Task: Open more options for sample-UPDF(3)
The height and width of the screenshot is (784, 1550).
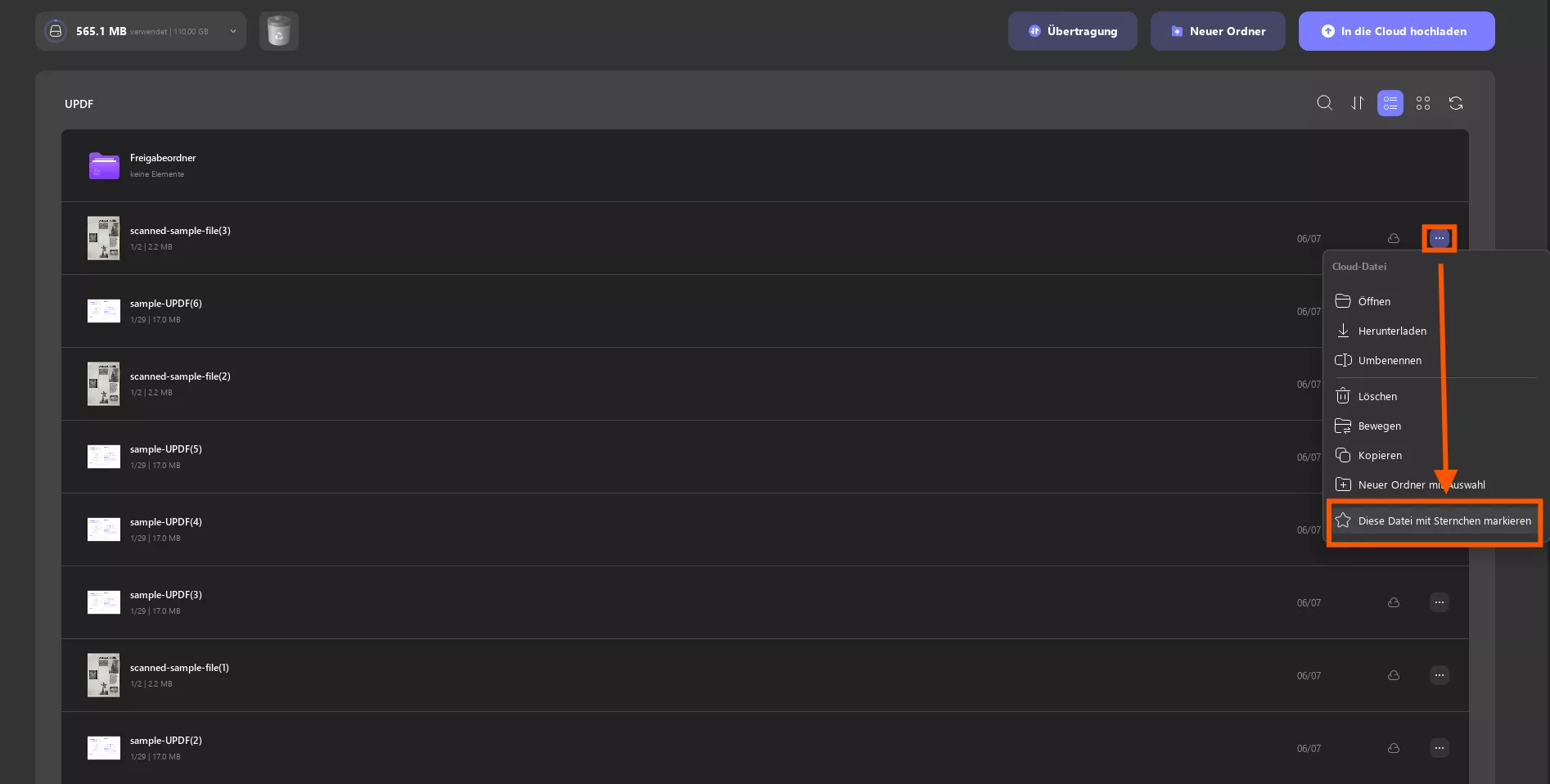Action: point(1439,602)
